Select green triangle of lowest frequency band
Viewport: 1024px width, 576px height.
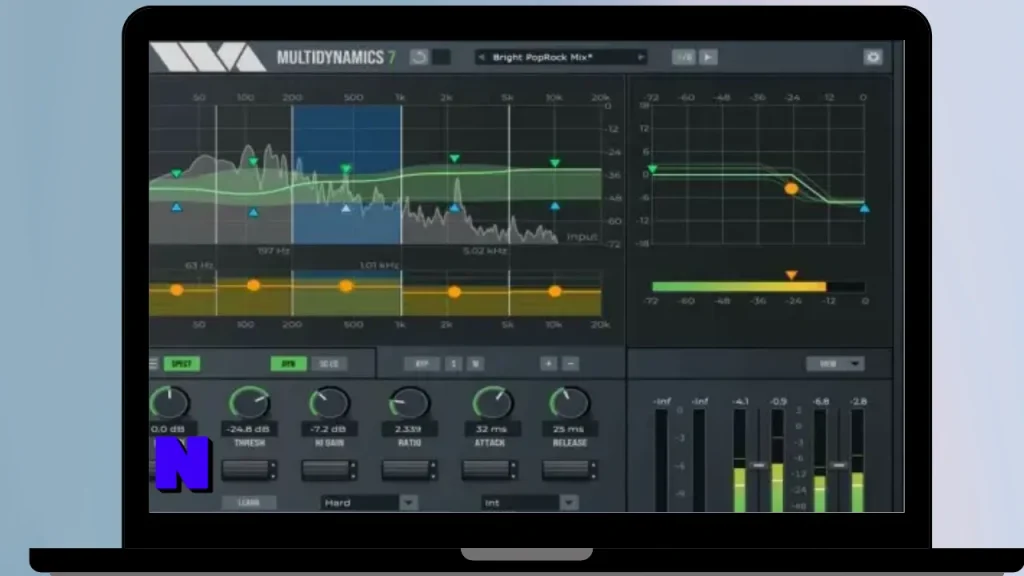click(x=176, y=174)
